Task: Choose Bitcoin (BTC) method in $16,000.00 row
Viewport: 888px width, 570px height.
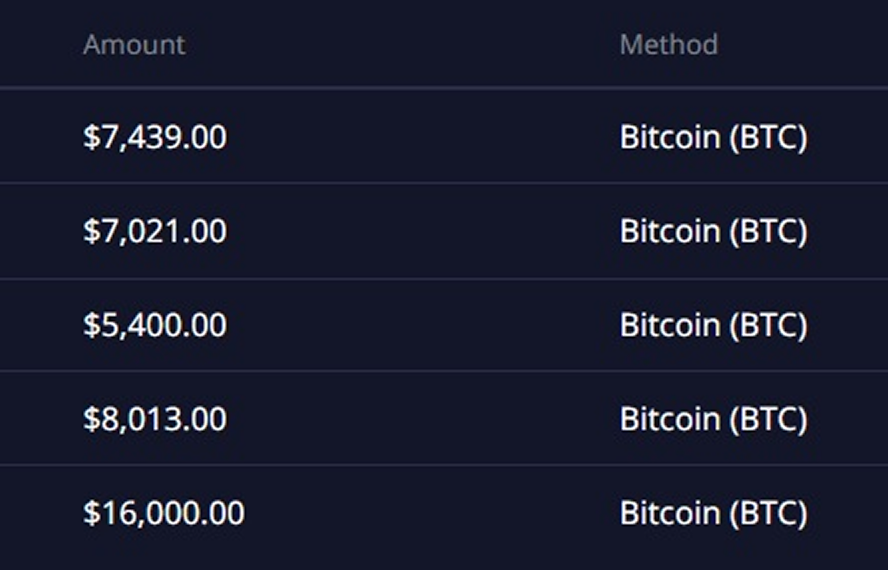Action: tap(713, 513)
